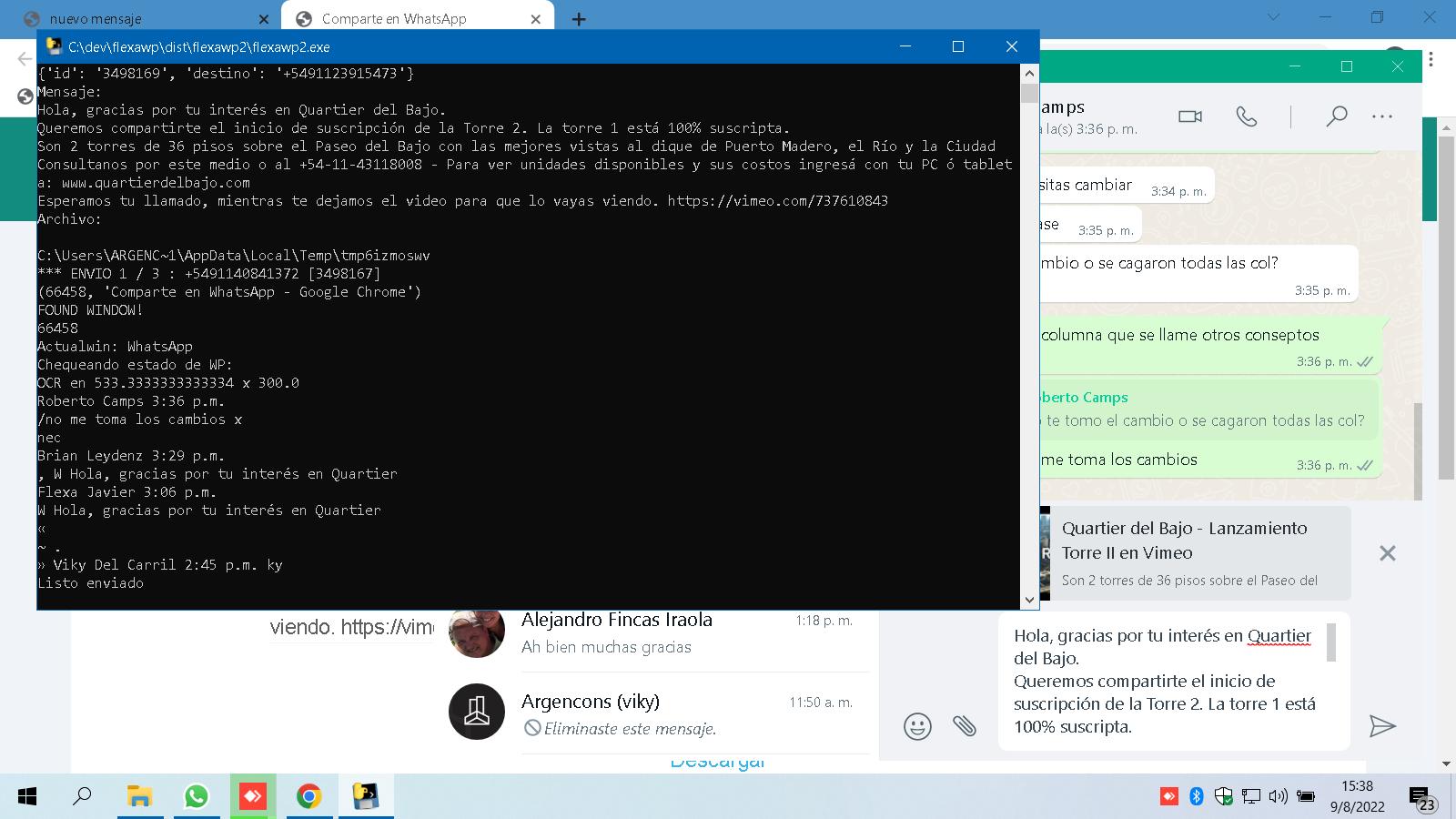Open WhatsApp from the taskbar
The width and height of the screenshot is (1456, 819).
(x=196, y=797)
